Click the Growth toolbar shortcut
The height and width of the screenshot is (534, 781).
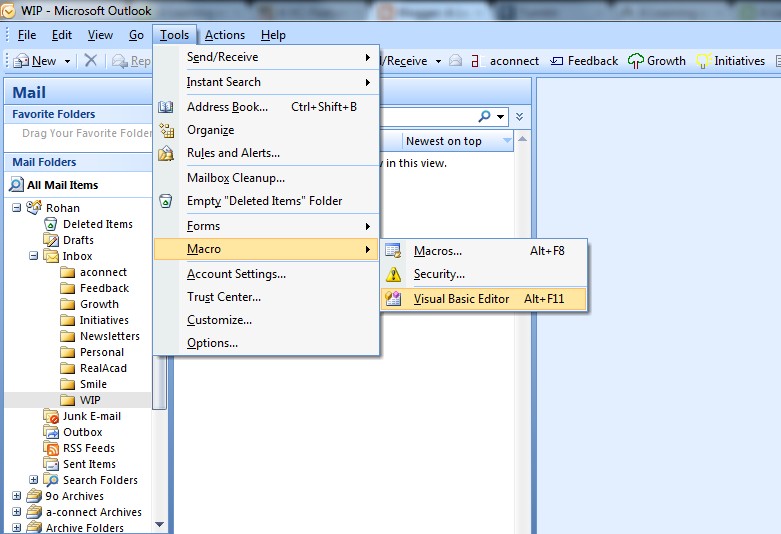pos(657,61)
